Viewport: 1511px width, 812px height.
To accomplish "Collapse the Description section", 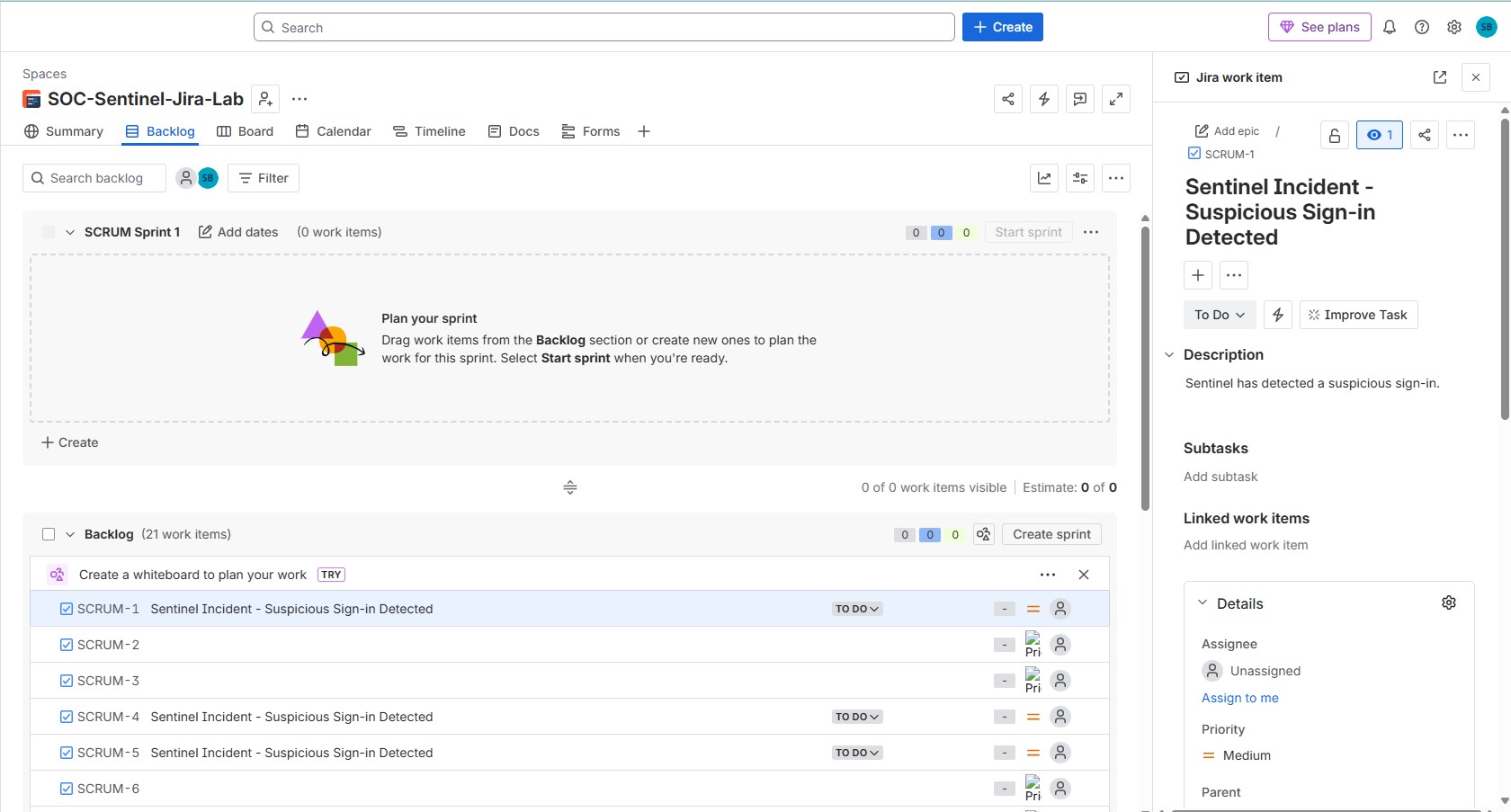I will [1169, 354].
